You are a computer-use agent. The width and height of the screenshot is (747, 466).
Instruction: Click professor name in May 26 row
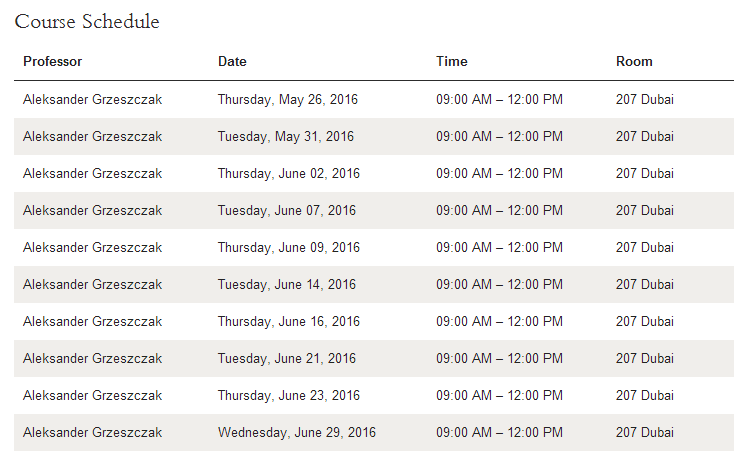coord(92,100)
